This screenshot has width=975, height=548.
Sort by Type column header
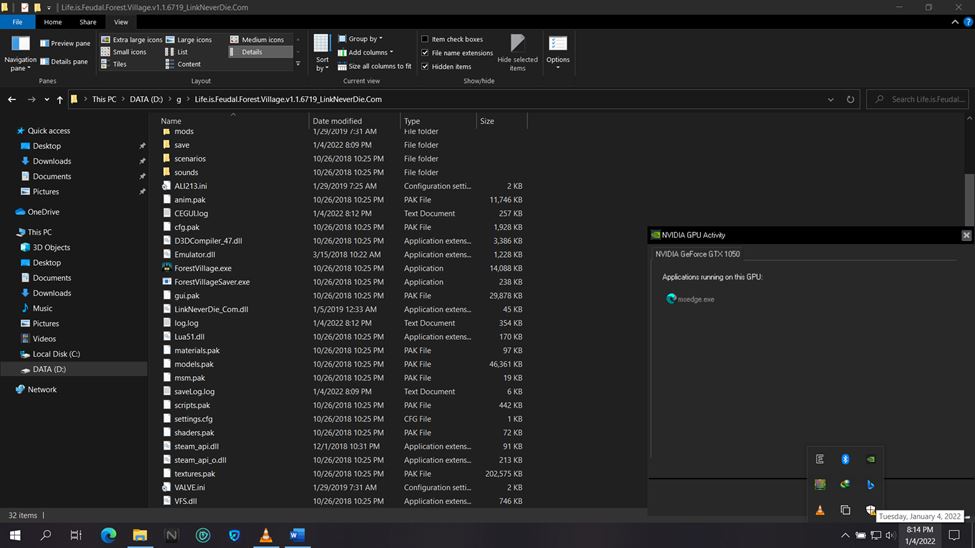tap(438, 121)
